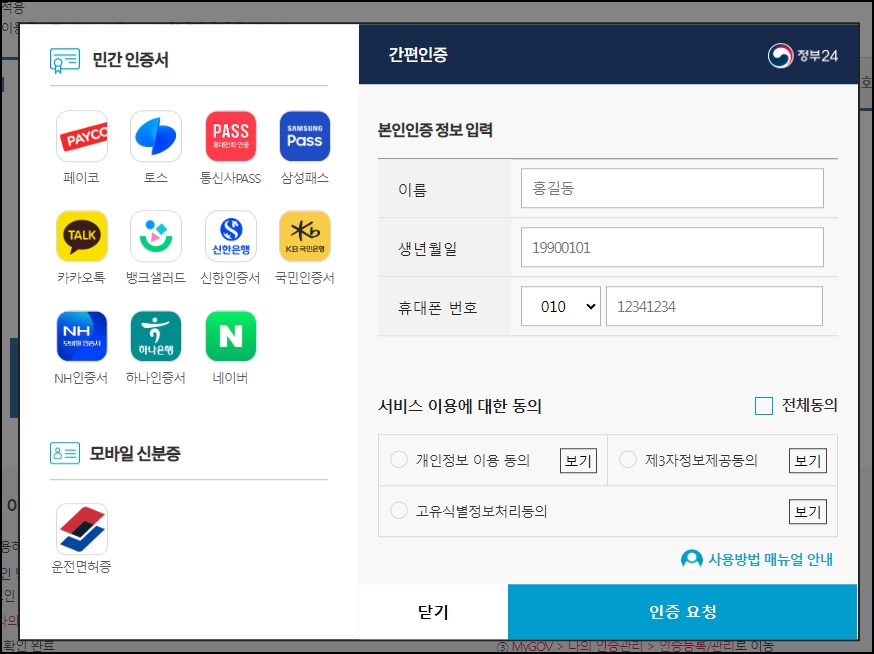View 제3자정보제공동의 terms with 보기
The width and height of the screenshot is (874, 654).
[x=808, y=461]
